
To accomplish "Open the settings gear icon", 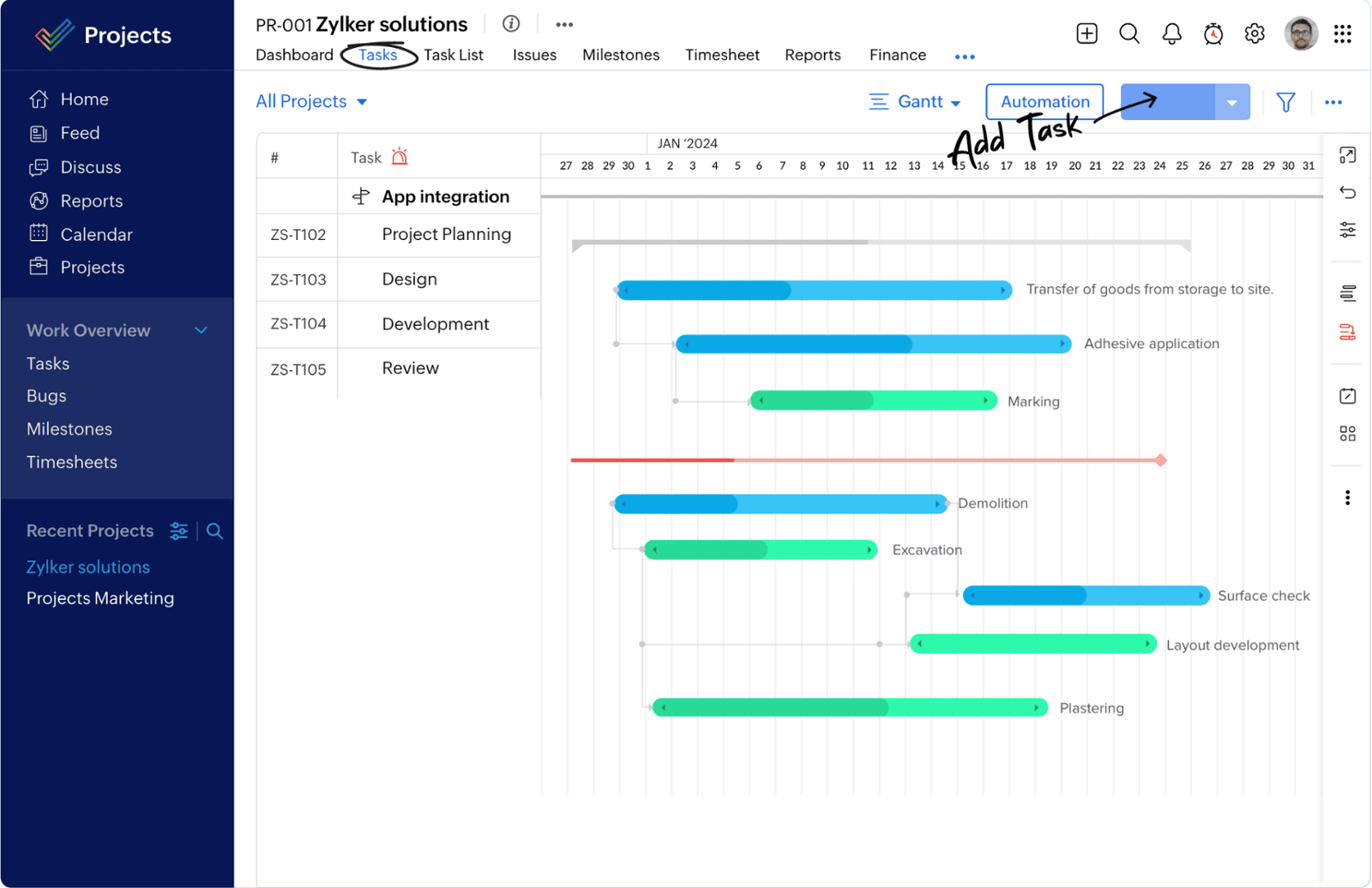I will coord(1255,33).
